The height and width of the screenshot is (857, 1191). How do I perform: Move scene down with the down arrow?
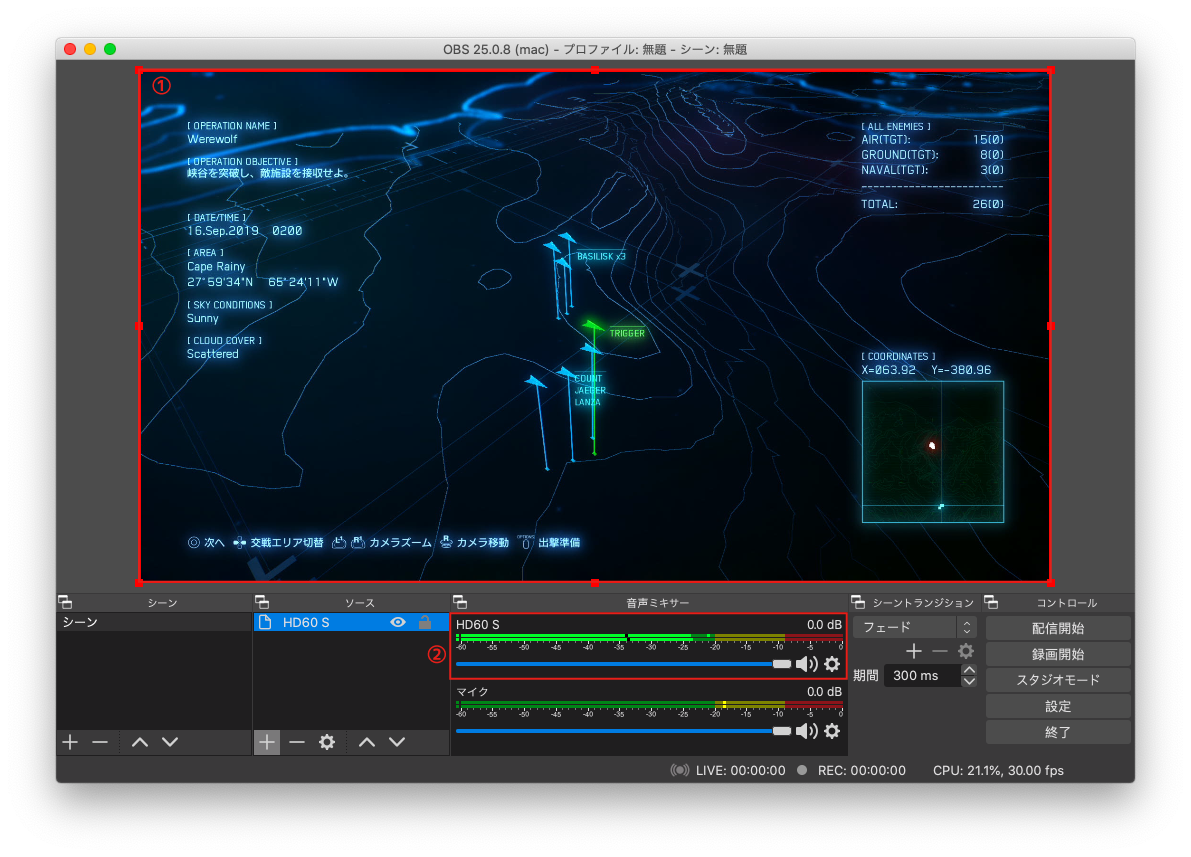[170, 742]
